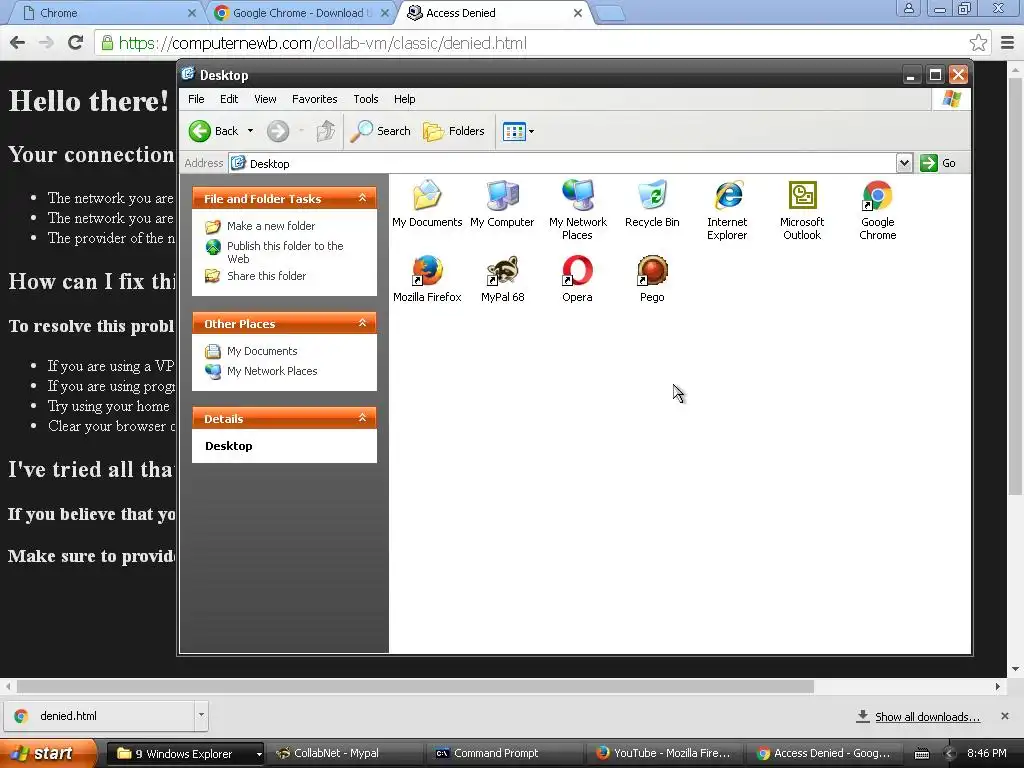Click the Explorer Address field showing Desktop
The width and height of the screenshot is (1024, 768).
563,163
